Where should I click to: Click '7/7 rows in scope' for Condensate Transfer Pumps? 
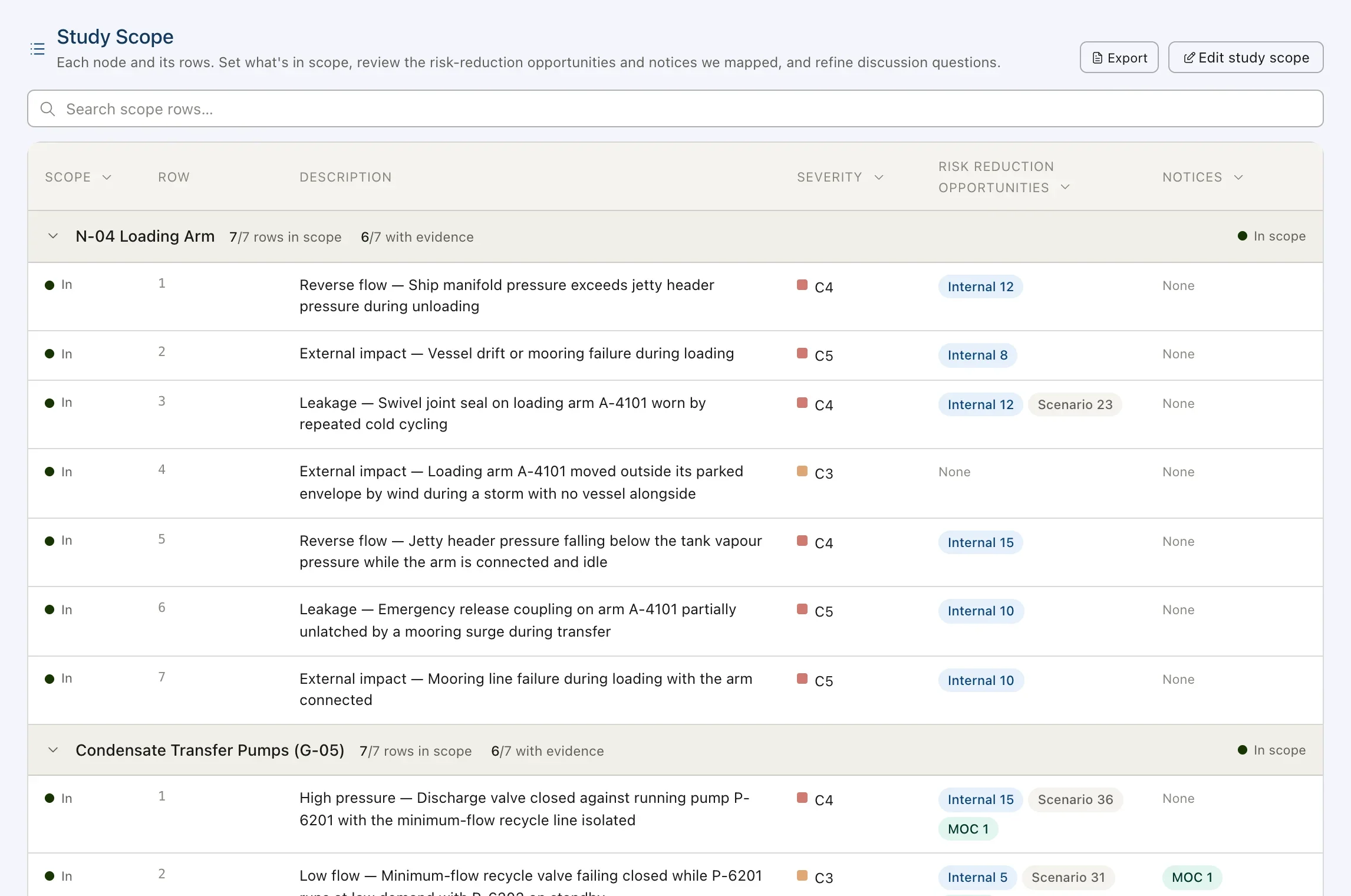click(x=416, y=751)
